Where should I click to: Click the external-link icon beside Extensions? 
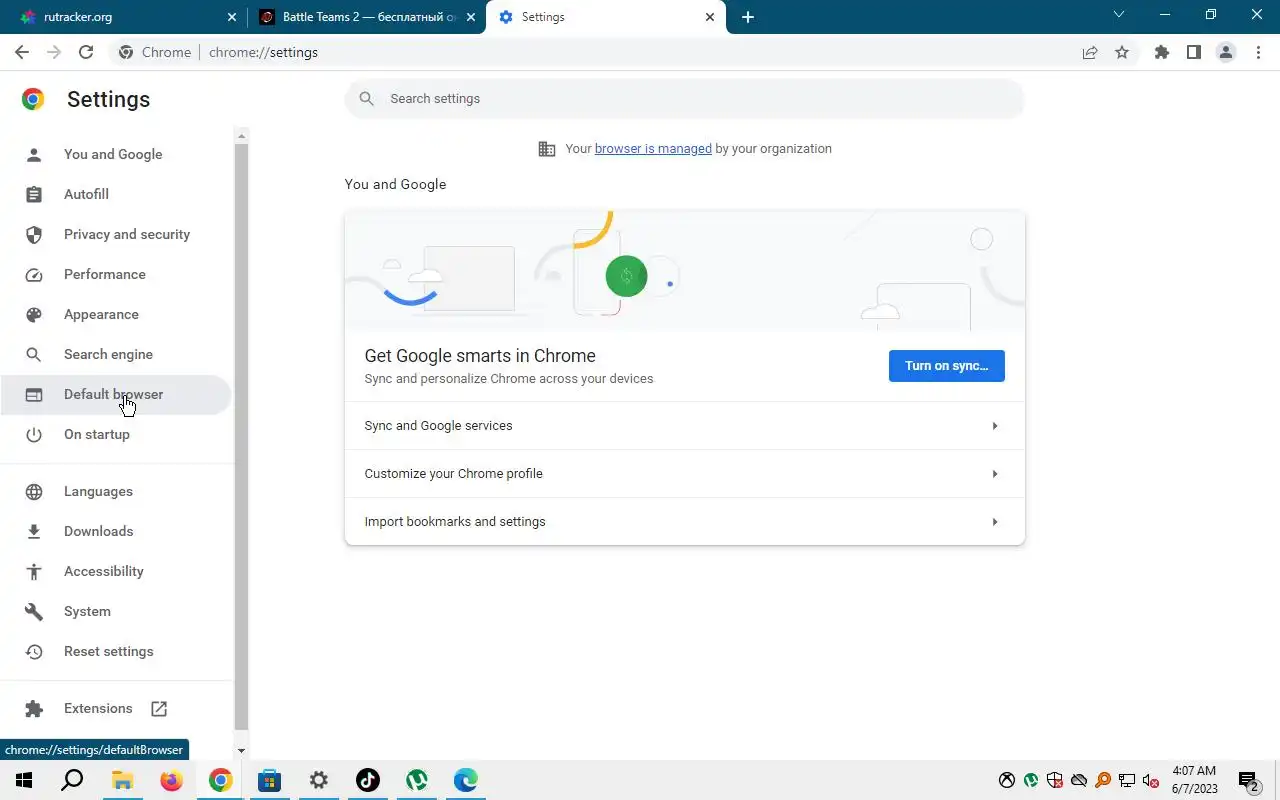coord(159,708)
